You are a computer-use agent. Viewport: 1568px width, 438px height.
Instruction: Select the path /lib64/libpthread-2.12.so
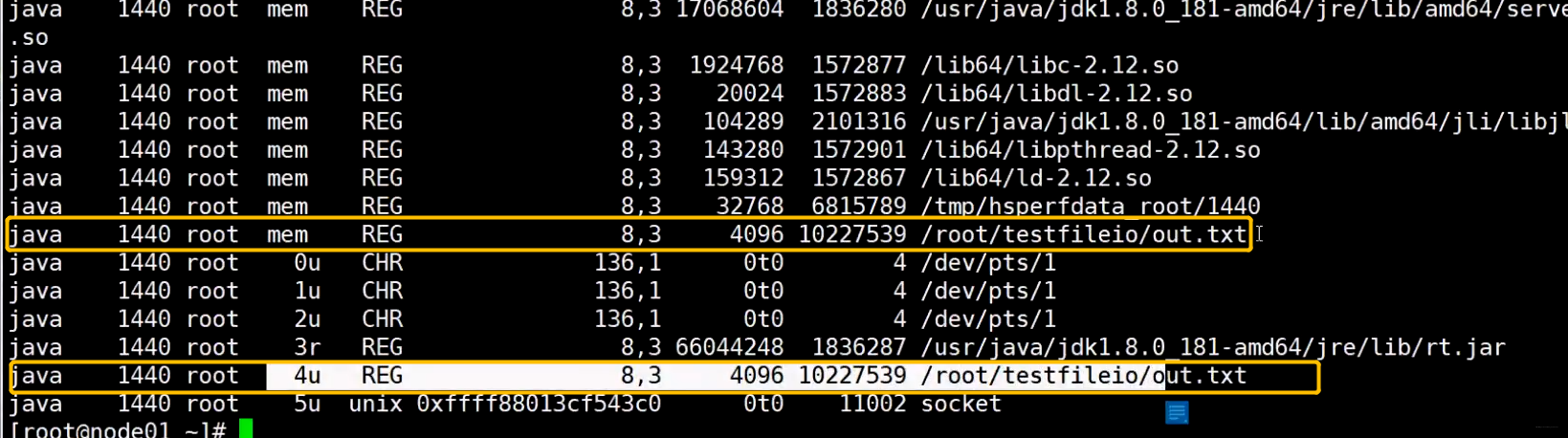1091,150
